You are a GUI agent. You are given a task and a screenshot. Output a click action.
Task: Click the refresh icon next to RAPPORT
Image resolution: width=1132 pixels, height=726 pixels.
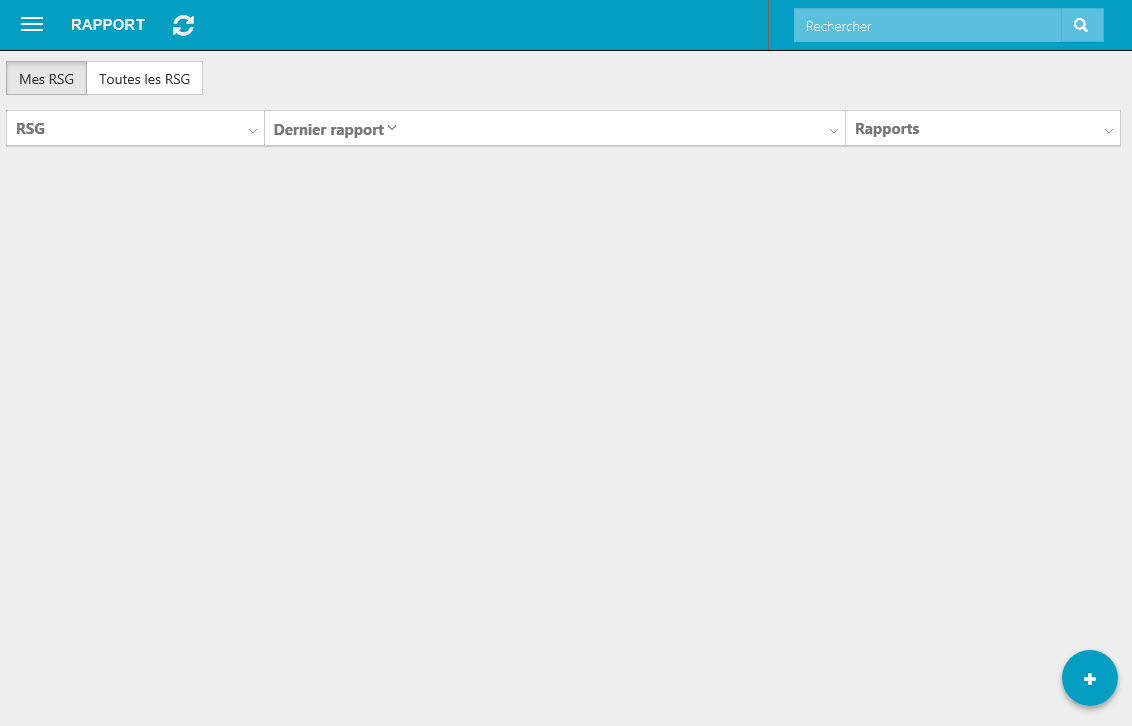point(183,25)
